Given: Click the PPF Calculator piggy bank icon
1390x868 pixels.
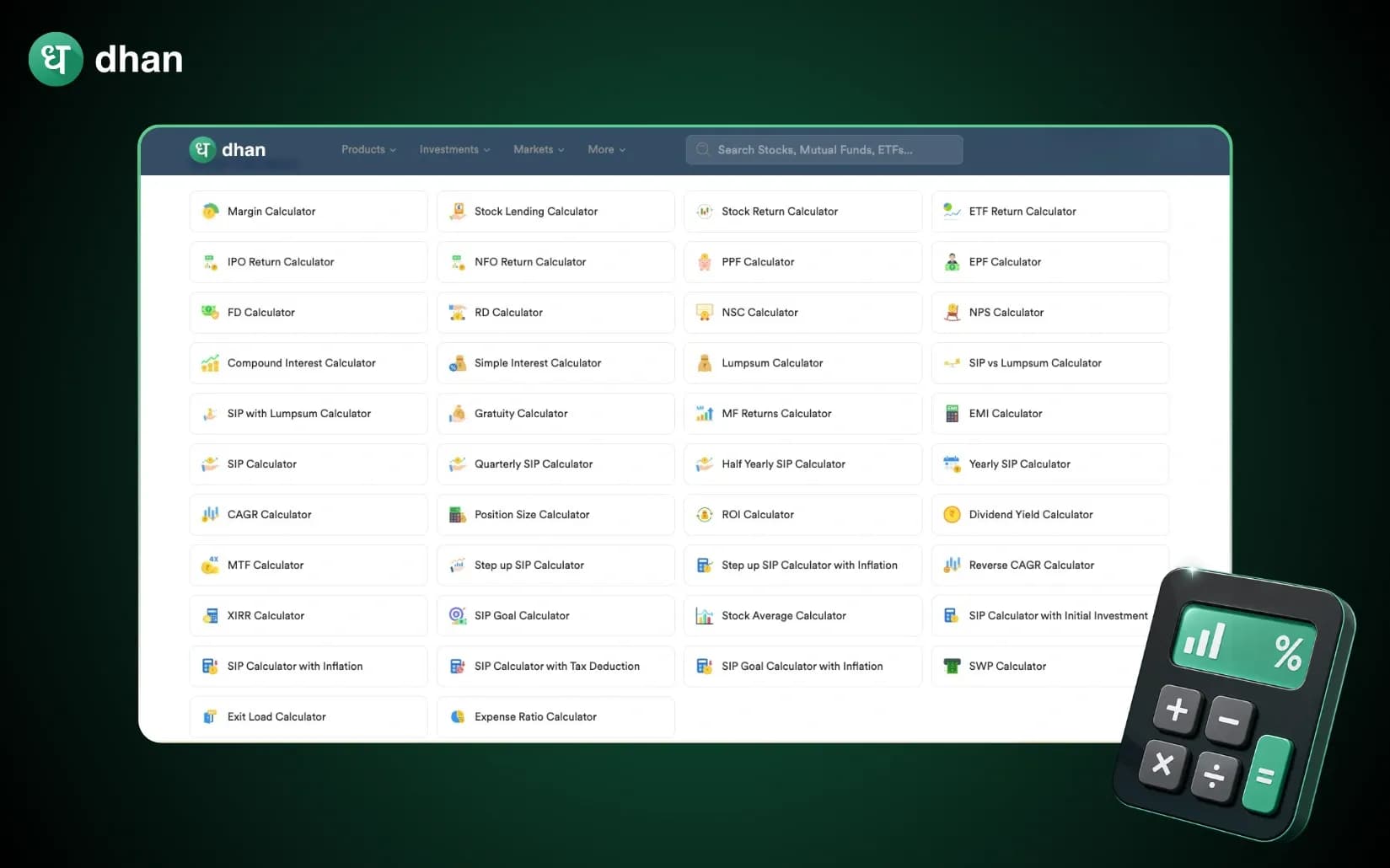Looking at the screenshot, I should pyautogui.click(x=705, y=262).
